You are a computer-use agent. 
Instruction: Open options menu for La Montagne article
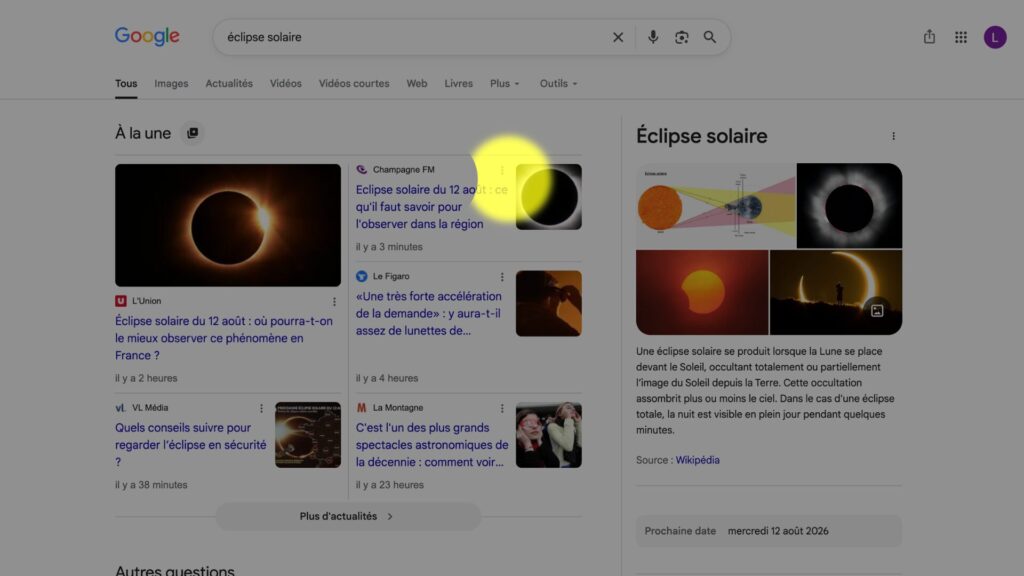502,408
